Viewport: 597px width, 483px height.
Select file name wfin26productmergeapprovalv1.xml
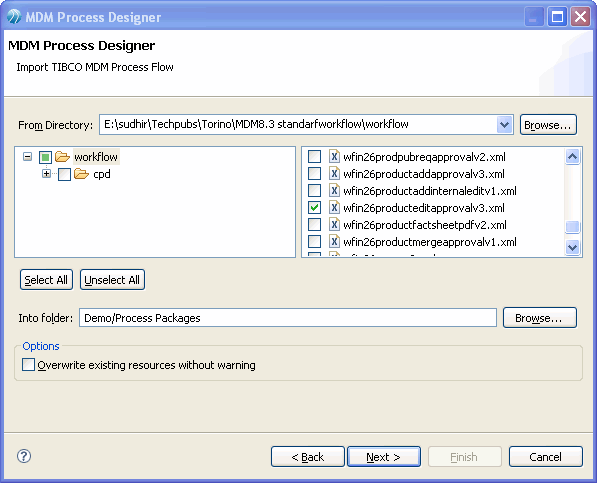tap(430, 242)
